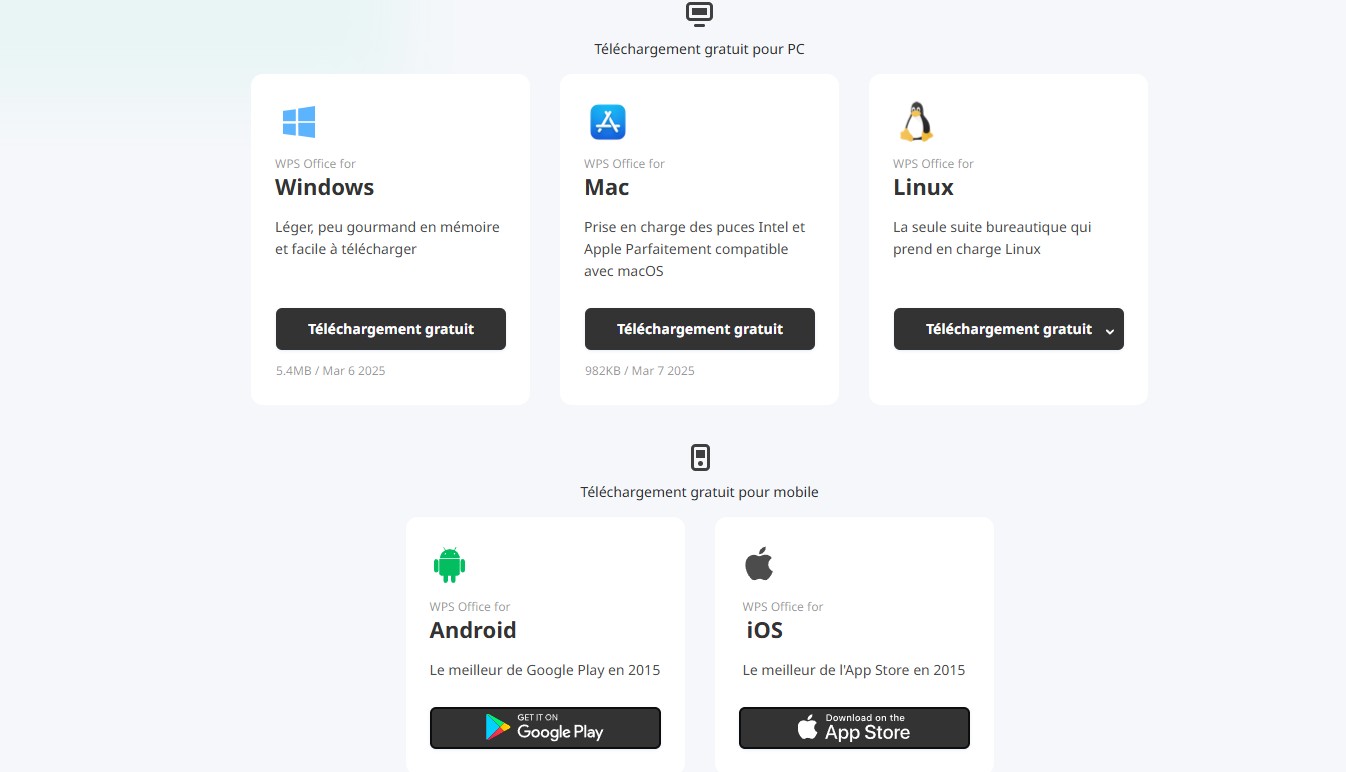Click the Google Play triangle logo
The width and height of the screenshot is (1346, 772).
[x=497, y=728]
